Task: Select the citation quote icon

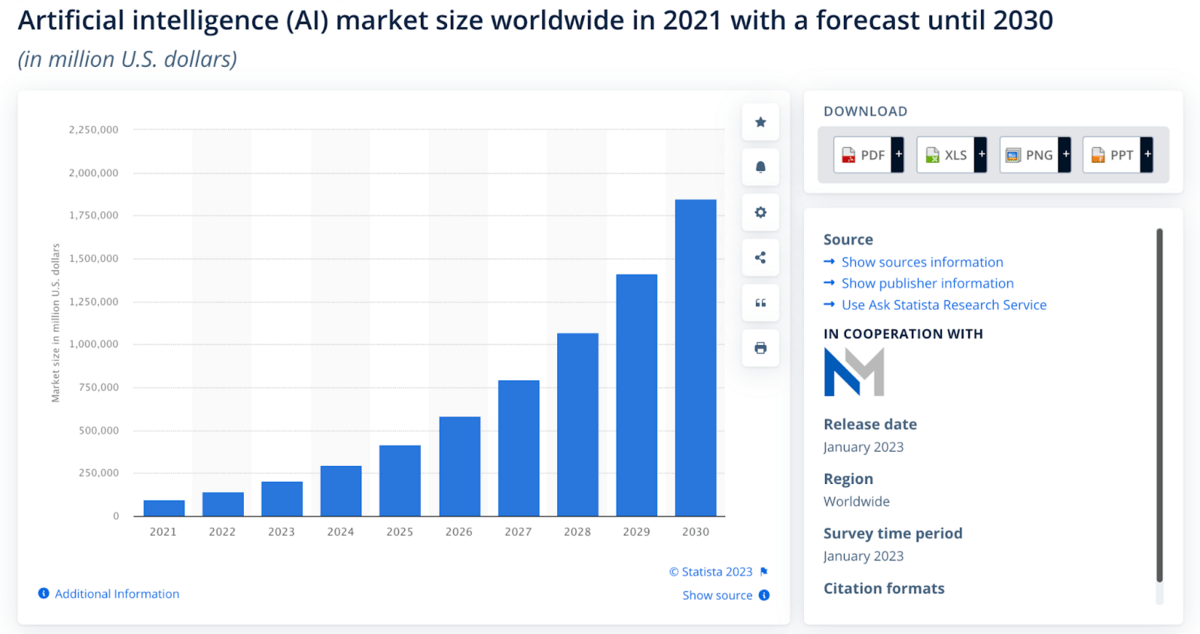Action: pos(761,302)
